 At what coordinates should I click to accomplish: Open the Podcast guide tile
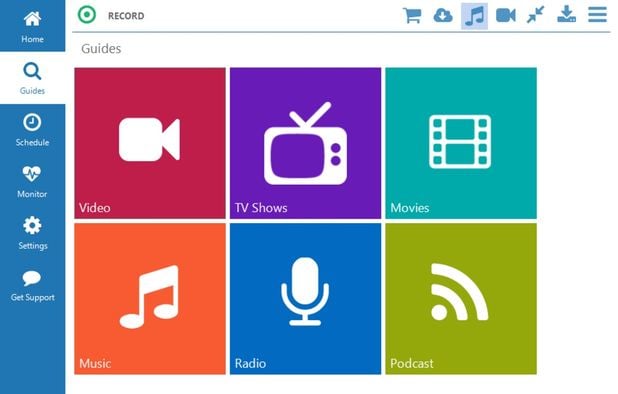[x=461, y=299]
